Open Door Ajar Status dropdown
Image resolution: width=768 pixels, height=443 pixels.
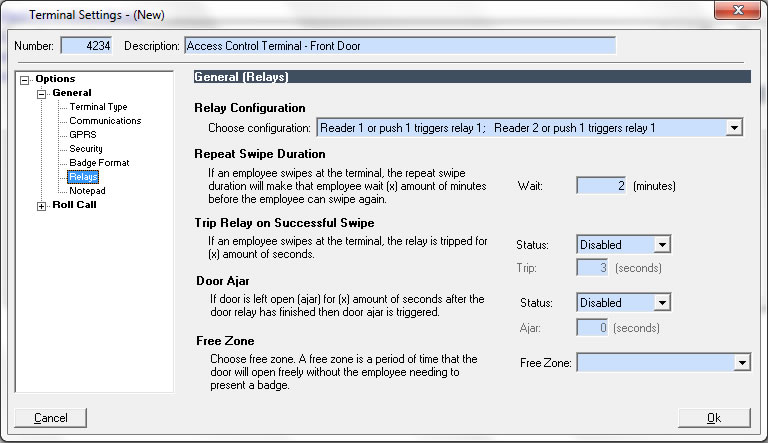(x=660, y=303)
